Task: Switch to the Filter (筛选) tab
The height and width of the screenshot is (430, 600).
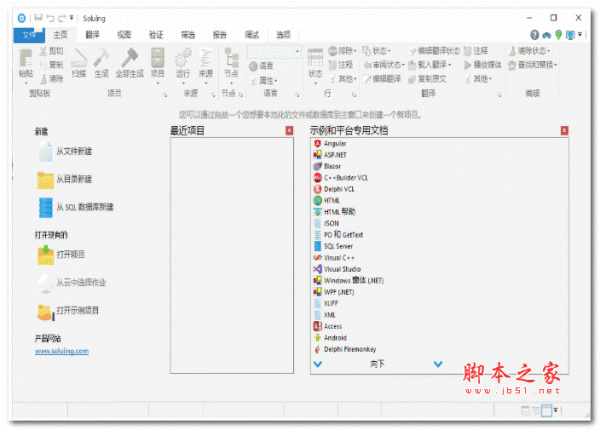Action: (188, 35)
